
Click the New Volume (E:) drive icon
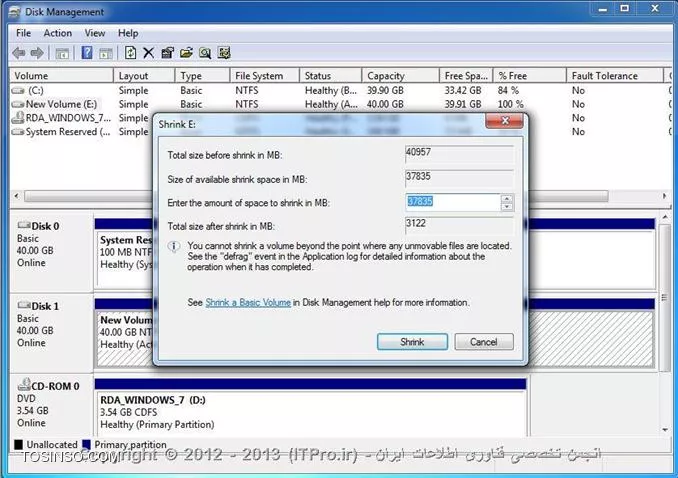point(18,104)
